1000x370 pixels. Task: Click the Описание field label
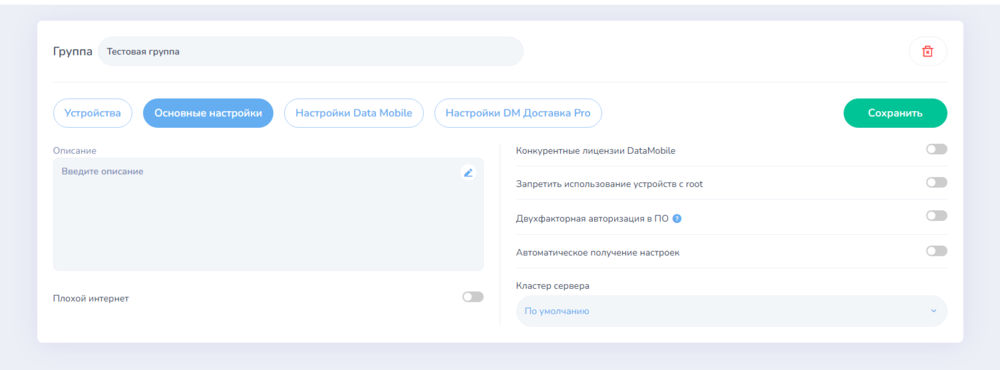point(75,151)
